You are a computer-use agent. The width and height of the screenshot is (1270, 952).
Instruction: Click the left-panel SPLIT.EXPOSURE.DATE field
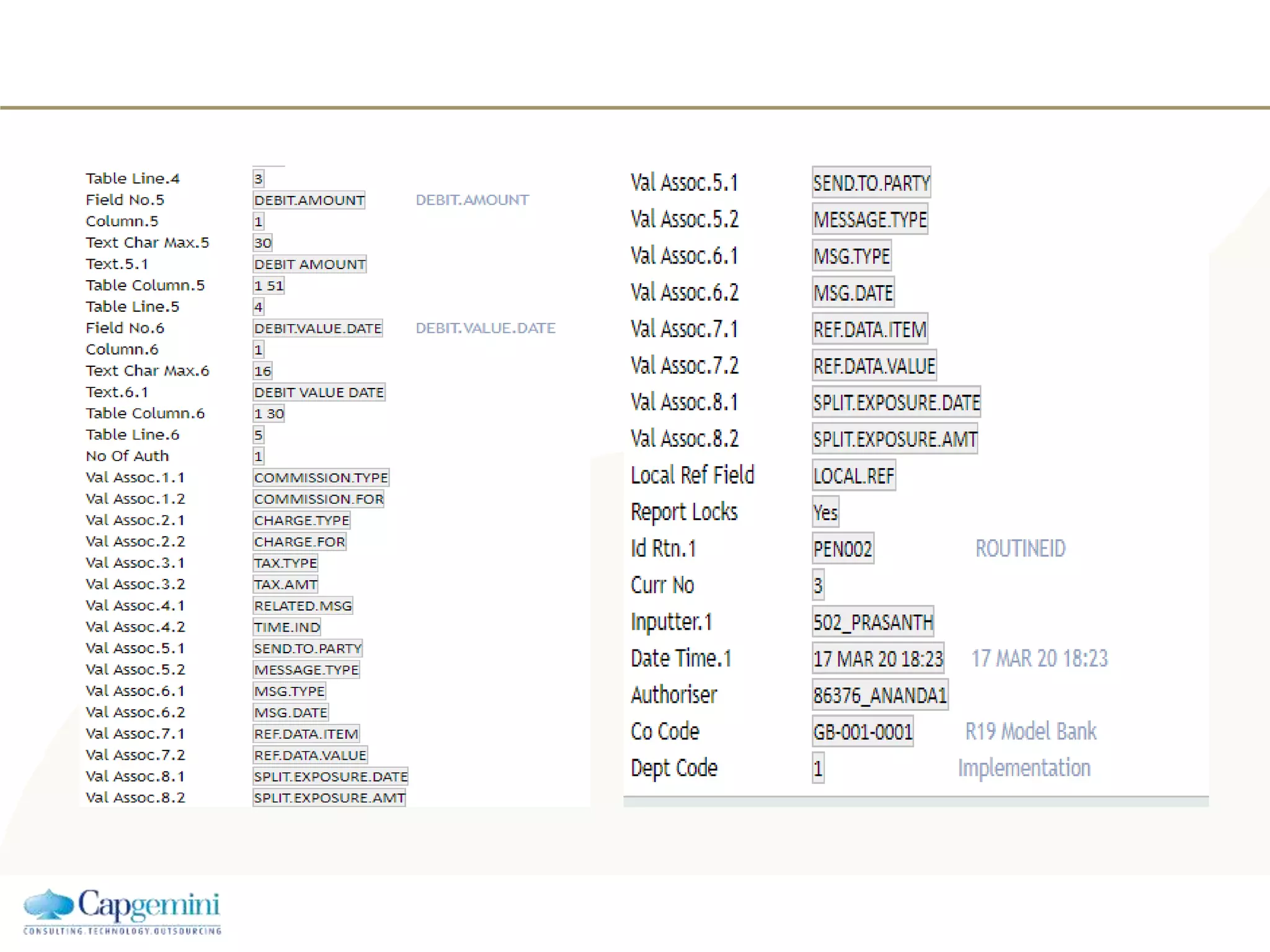[x=331, y=777]
